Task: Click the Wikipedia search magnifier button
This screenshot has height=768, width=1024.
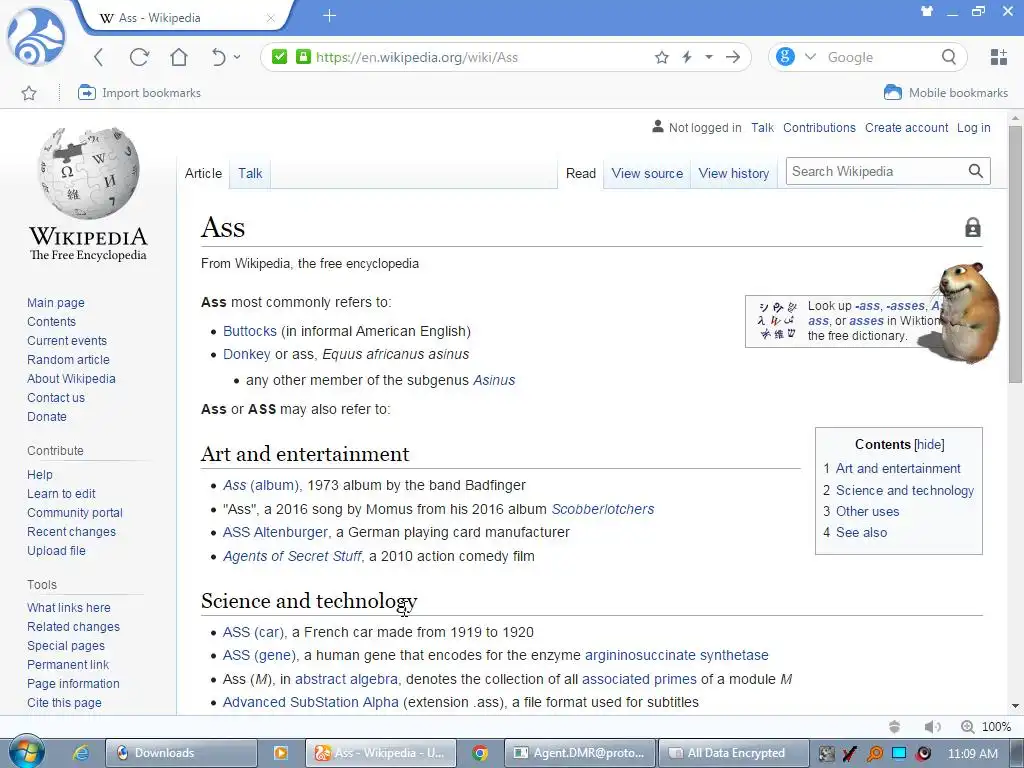Action: 975,171
